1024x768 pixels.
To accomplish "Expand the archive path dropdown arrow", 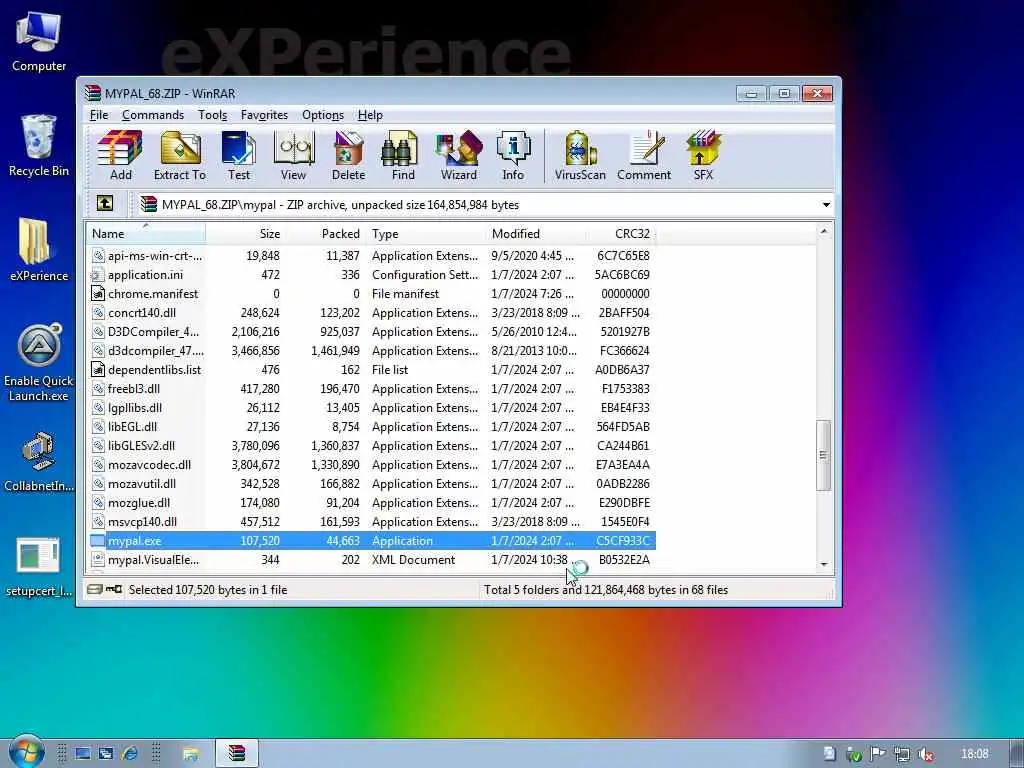I will pyautogui.click(x=826, y=204).
